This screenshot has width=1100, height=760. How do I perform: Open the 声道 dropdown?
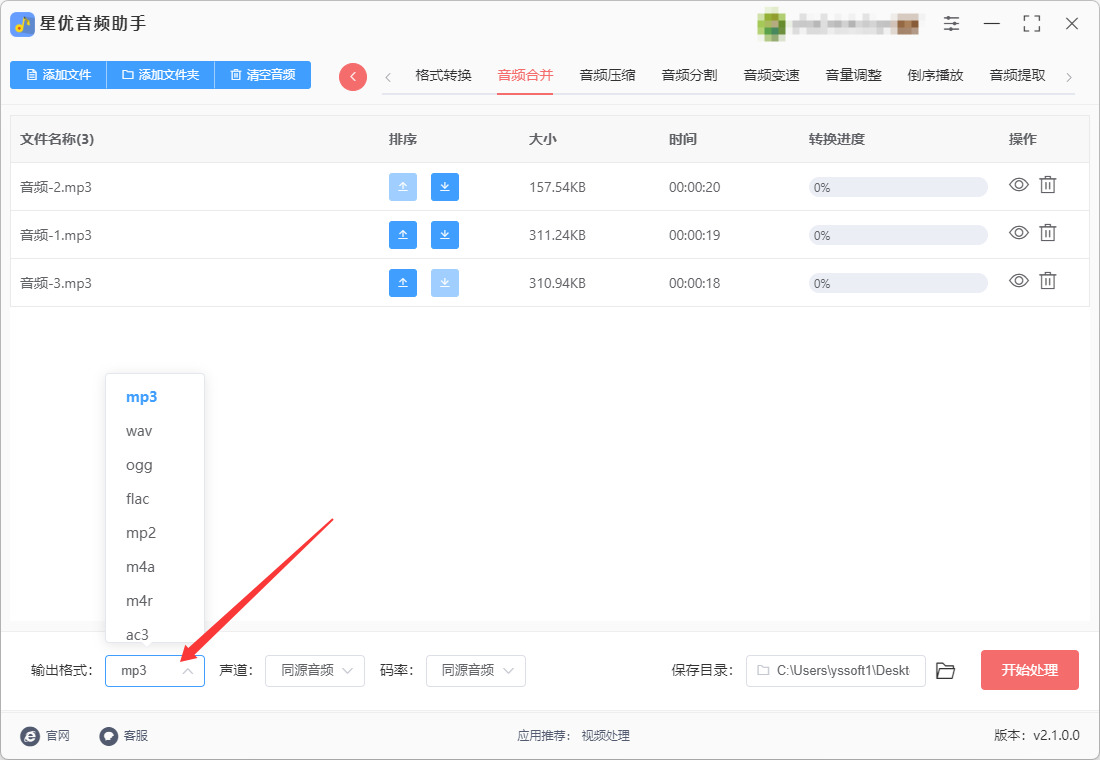[315, 671]
